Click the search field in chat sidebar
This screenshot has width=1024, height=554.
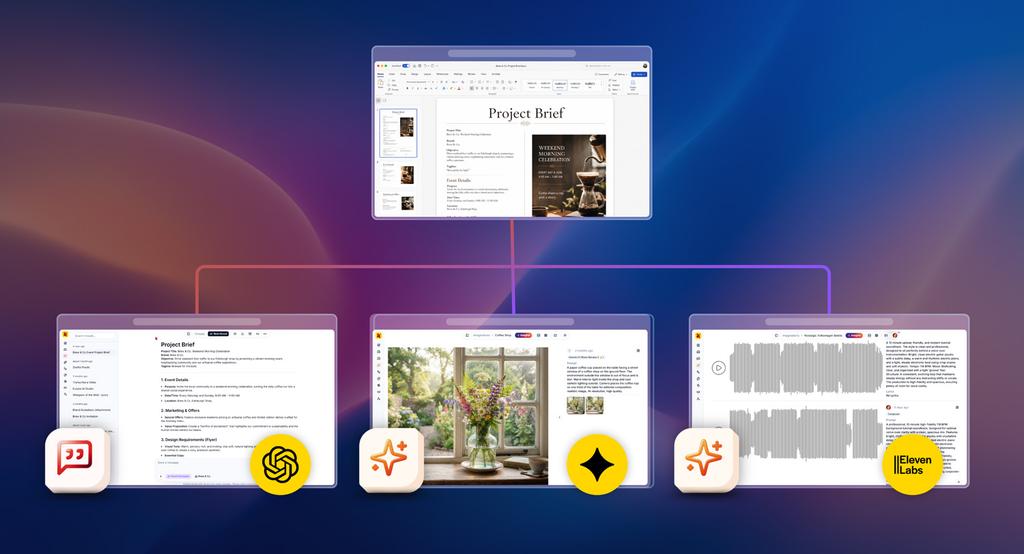click(x=93, y=336)
